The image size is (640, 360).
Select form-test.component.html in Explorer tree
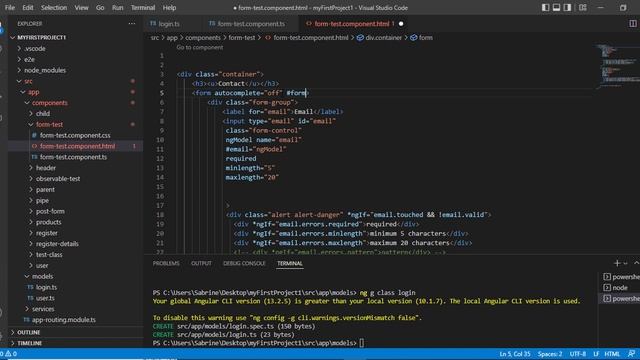coord(77,146)
